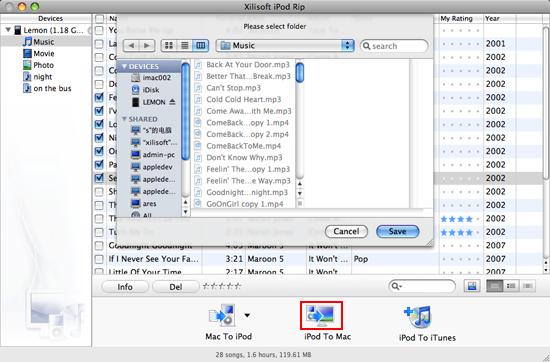Switch folder dialog to icon view
Screen dimensions: 550x362
169,45
